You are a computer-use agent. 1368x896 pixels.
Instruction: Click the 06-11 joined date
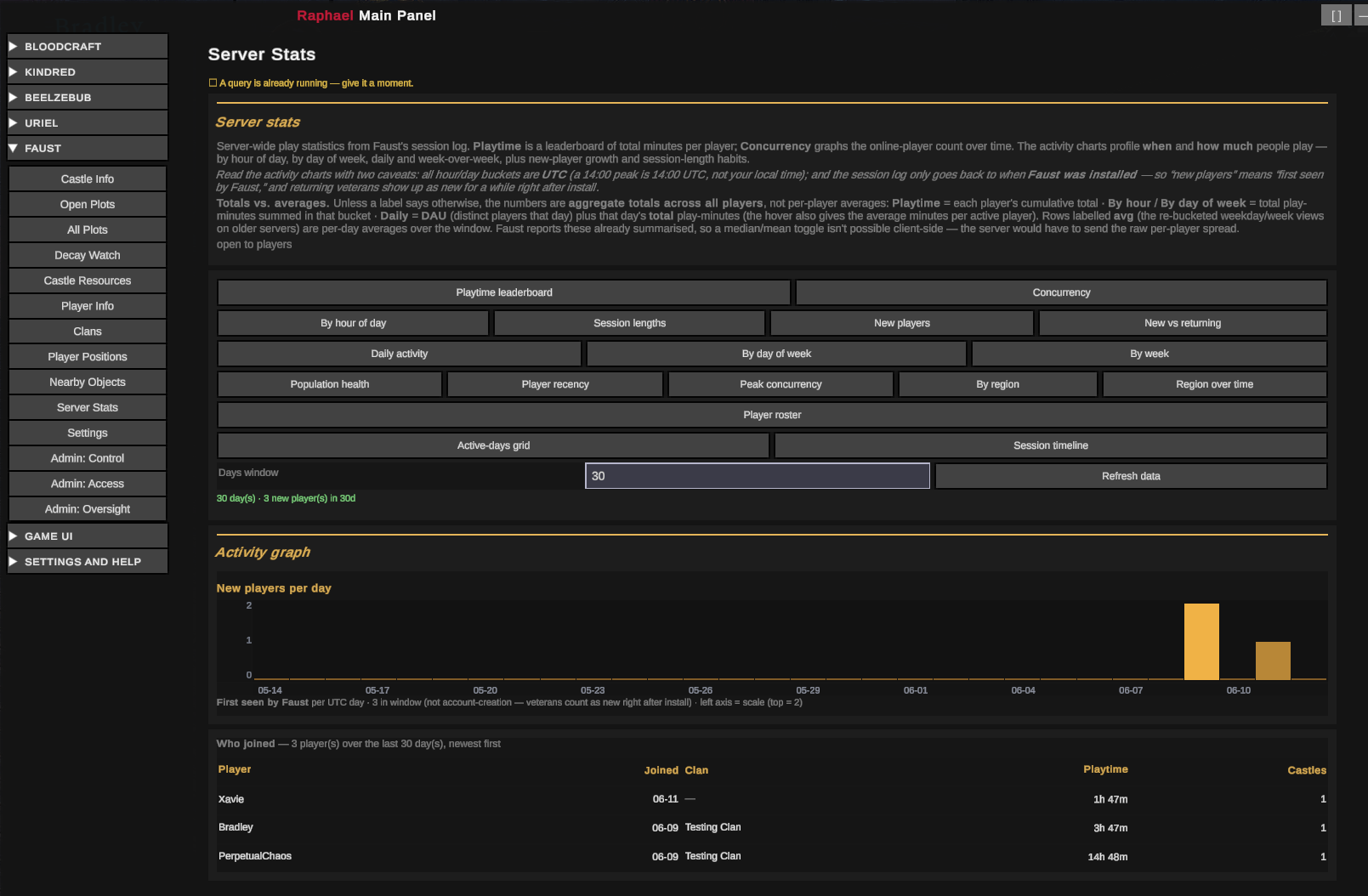[665, 799]
